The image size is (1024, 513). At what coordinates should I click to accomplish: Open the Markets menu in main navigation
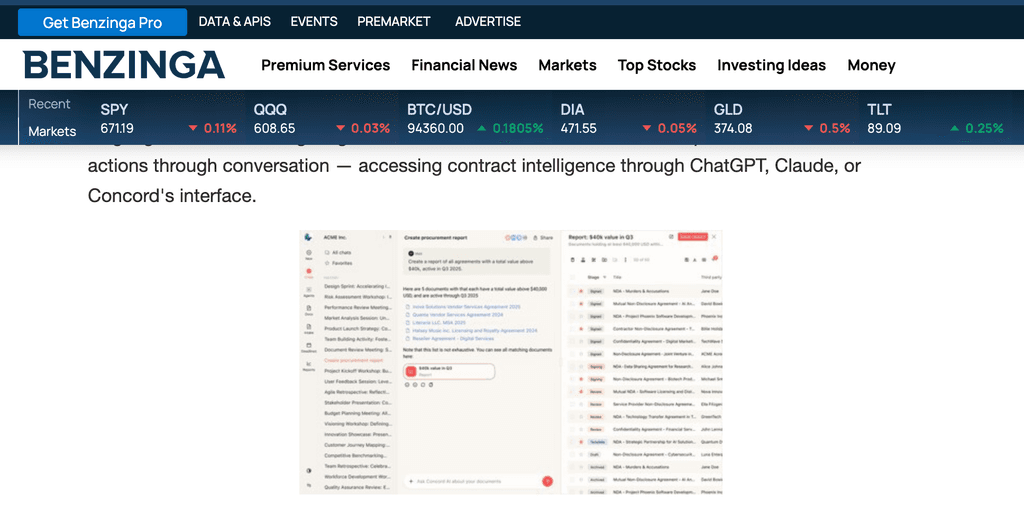[568, 65]
